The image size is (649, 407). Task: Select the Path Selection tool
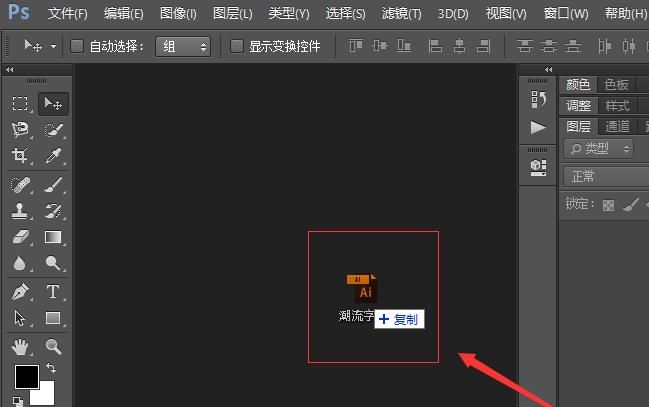19,318
